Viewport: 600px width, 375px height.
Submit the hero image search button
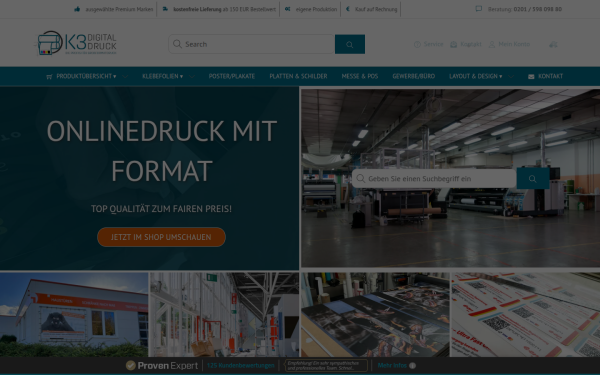[x=533, y=178]
